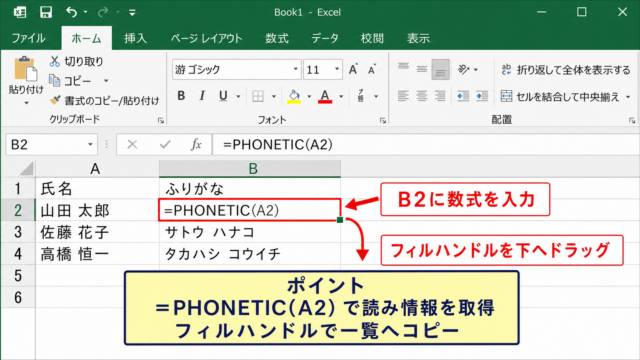
Task: Decrease font size with smaller A icon
Action: (x=371, y=69)
